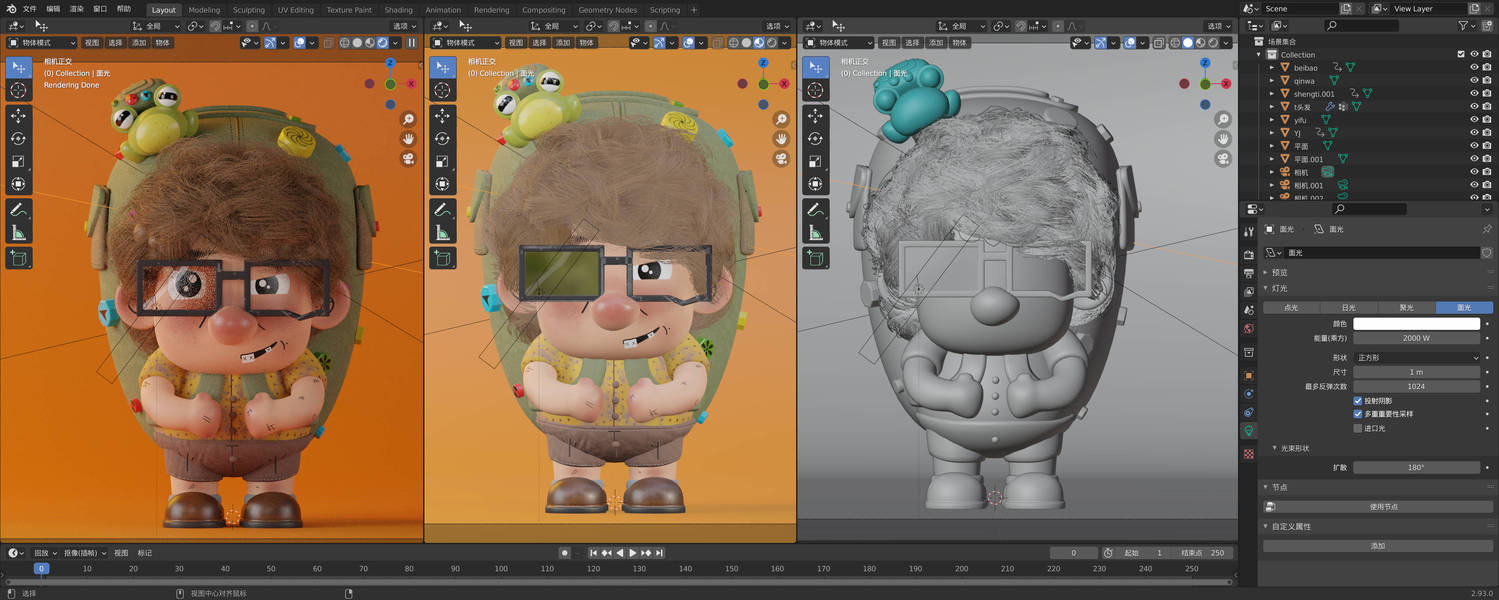Switch to the Modeling workspace tab
The image size is (1499, 600).
click(x=204, y=10)
